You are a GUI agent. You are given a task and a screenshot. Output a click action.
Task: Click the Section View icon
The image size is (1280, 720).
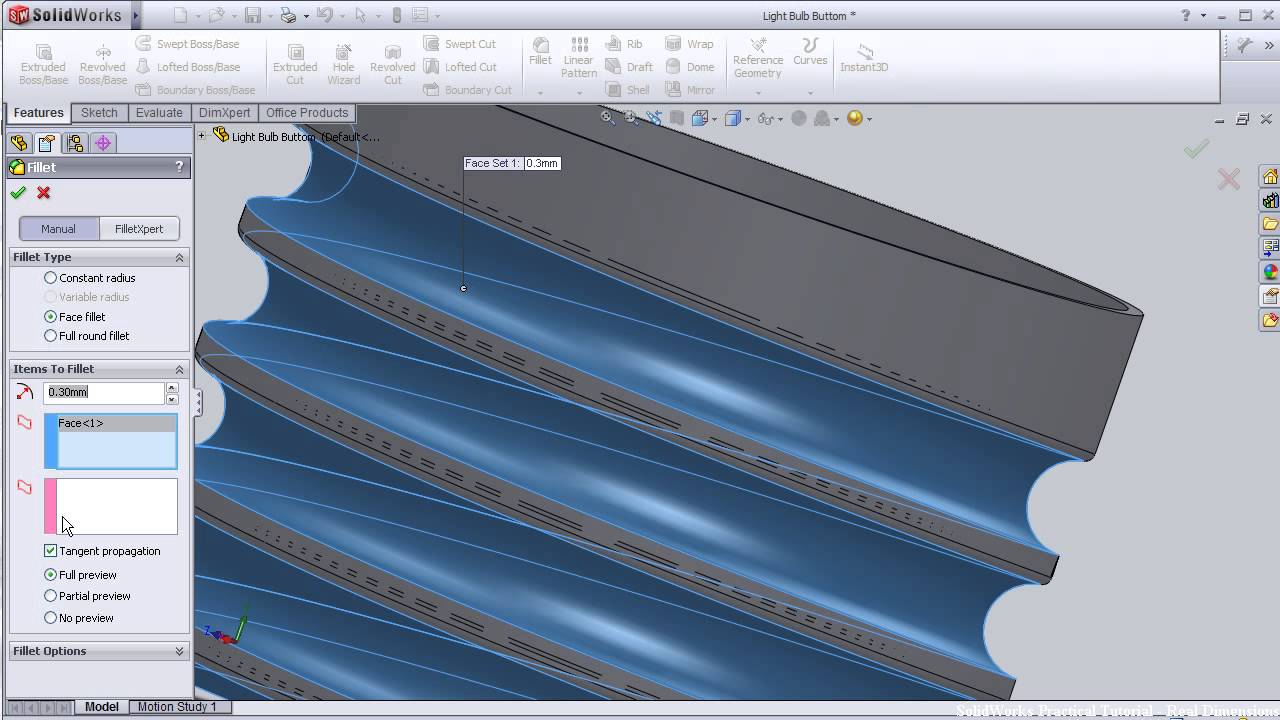click(677, 118)
